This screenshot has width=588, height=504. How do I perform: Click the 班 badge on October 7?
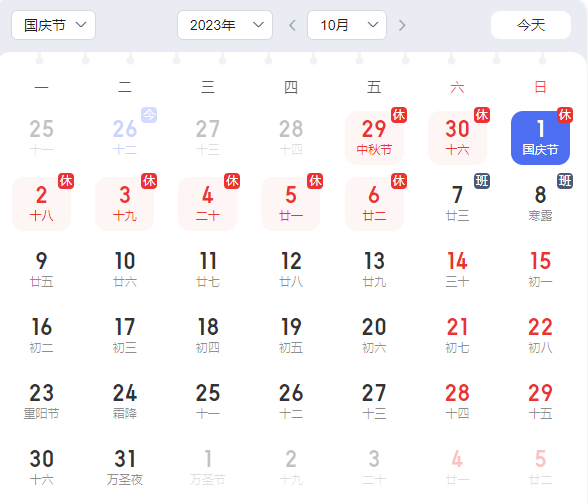[x=482, y=181]
